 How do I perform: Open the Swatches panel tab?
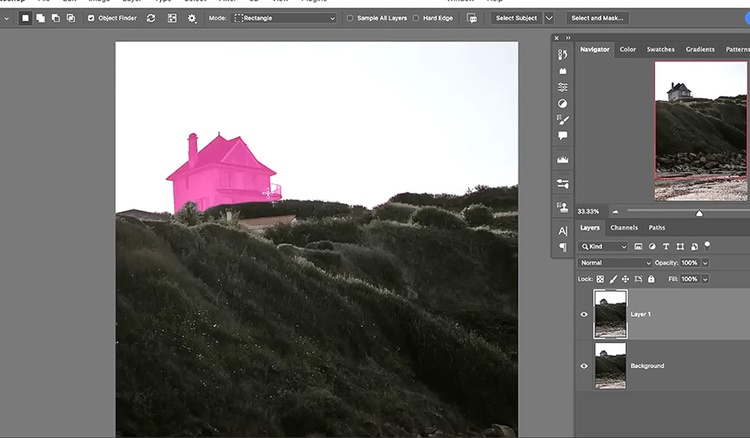click(660, 49)
